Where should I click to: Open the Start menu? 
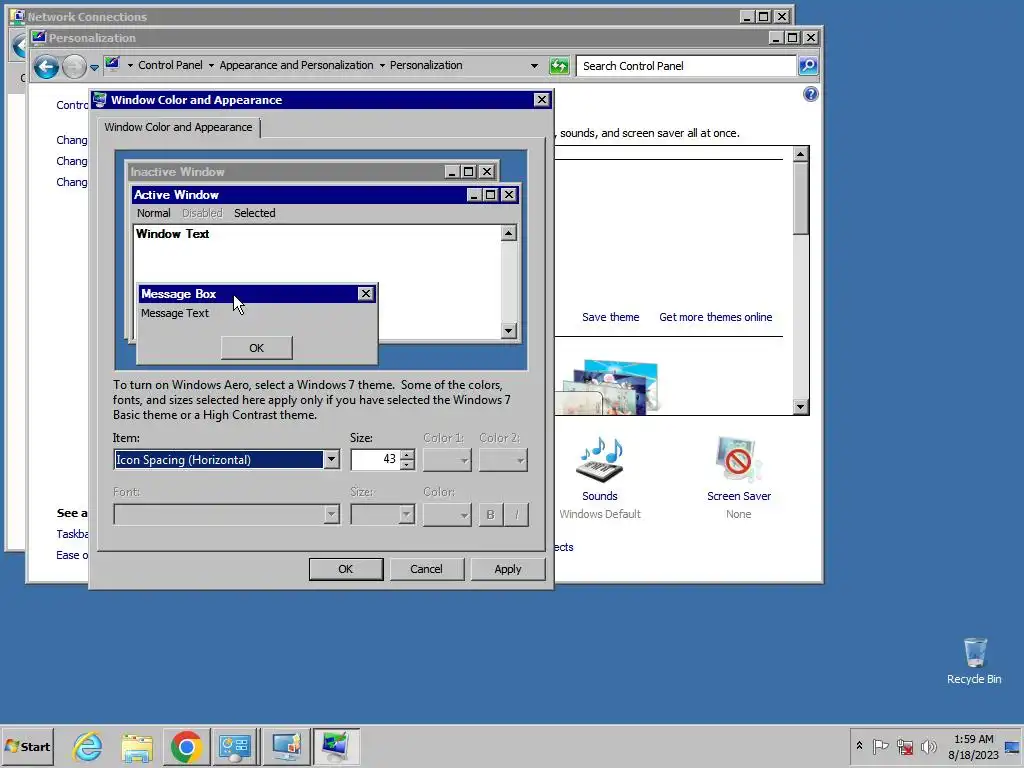tap(27, 746)
